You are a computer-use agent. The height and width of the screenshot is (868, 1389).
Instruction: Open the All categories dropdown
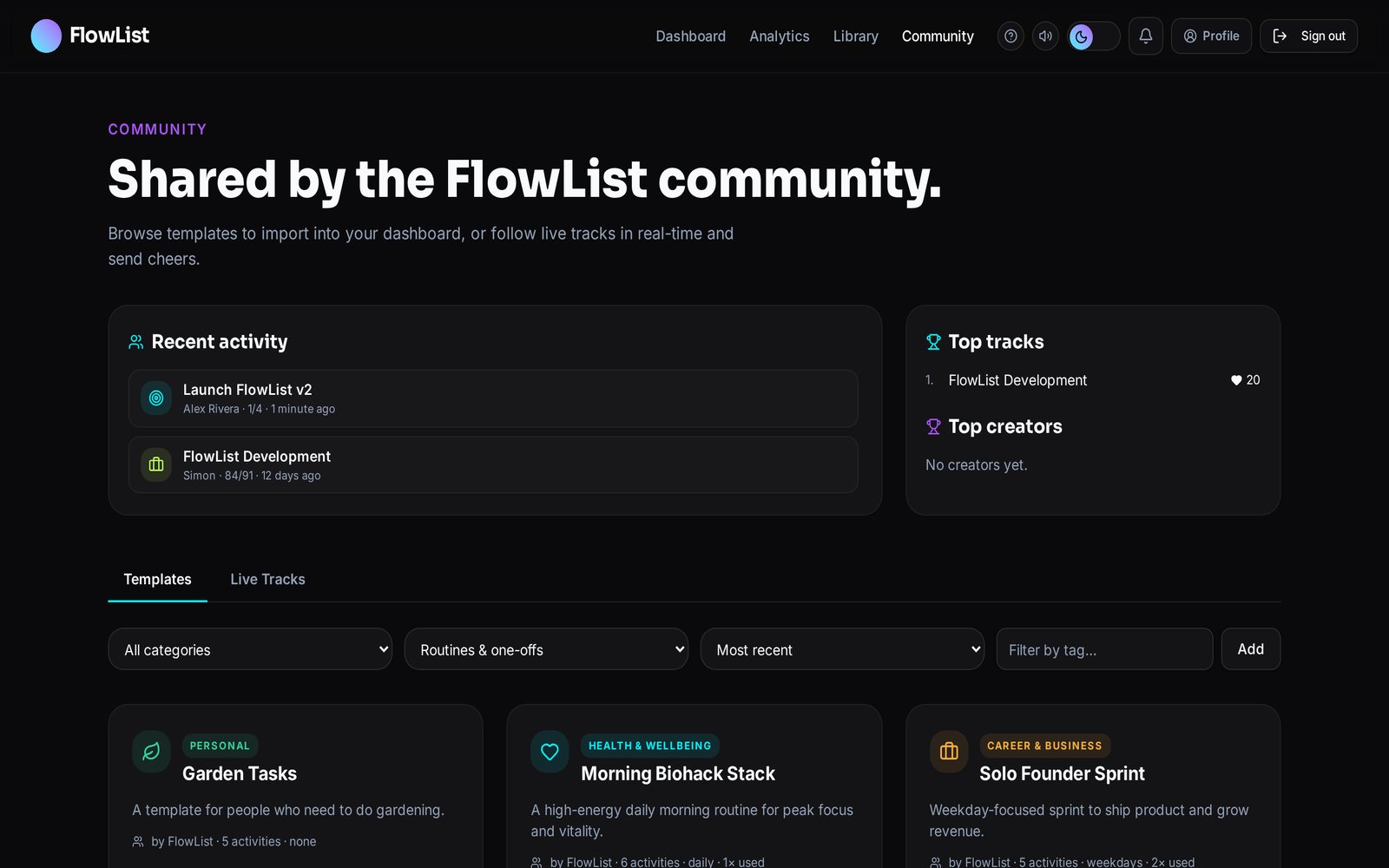pos(250,649)
